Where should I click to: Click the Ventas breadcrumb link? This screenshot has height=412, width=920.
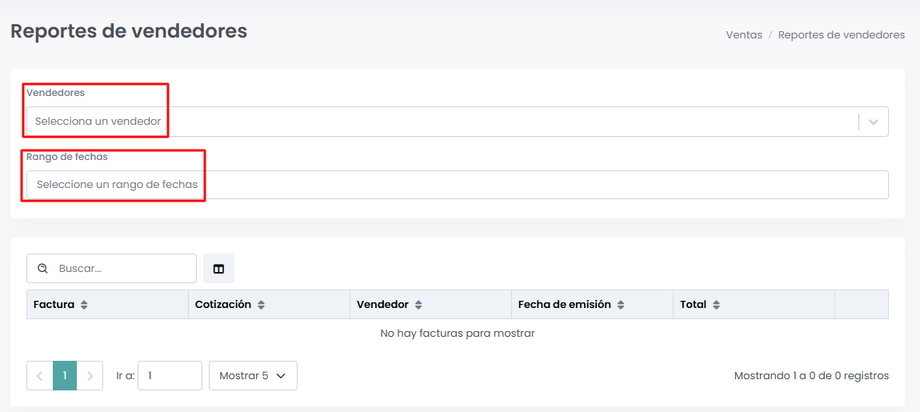tap(744, 35)
